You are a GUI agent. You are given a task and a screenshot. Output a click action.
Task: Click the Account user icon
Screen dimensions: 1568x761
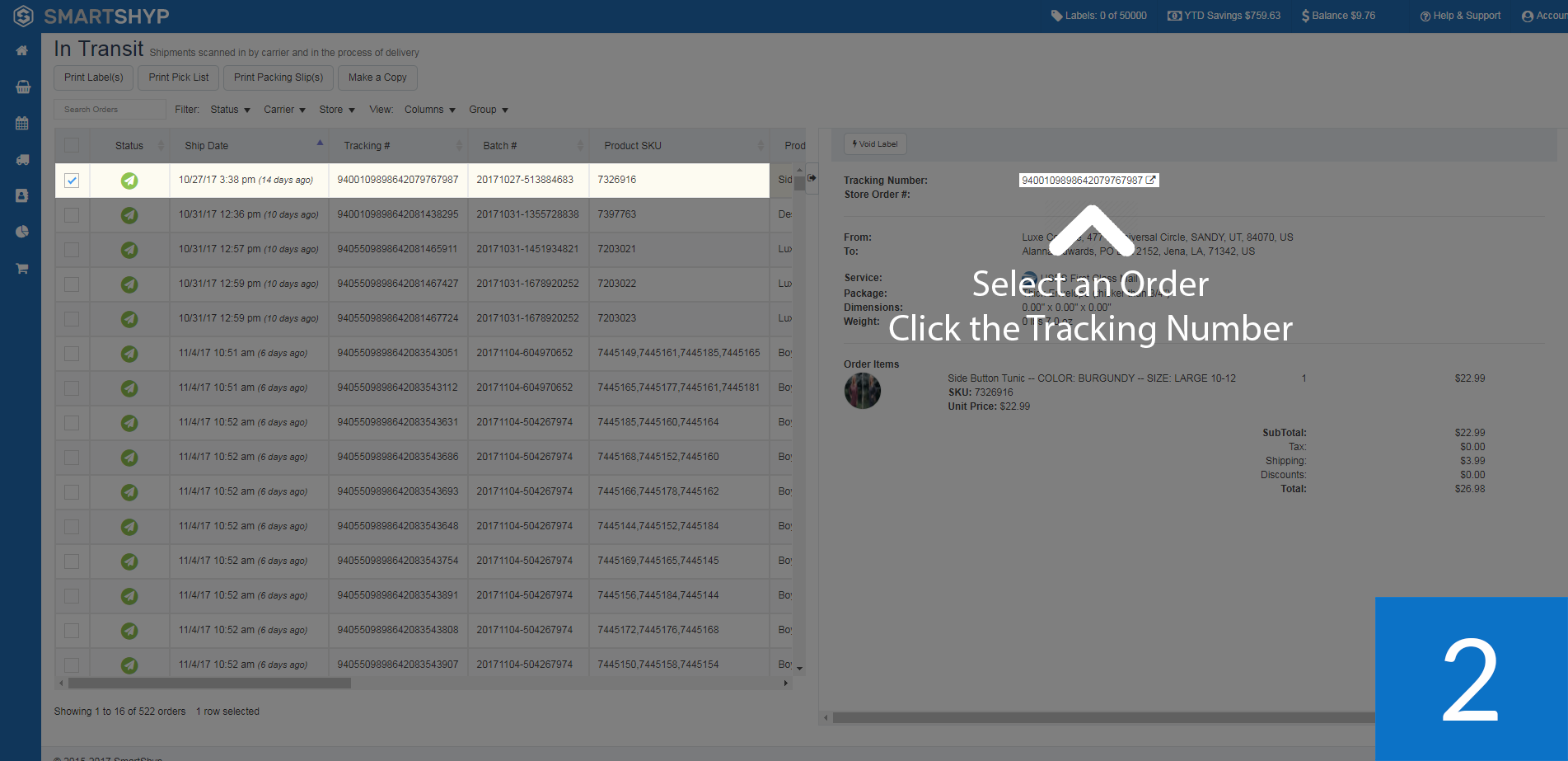(1527, 16)
